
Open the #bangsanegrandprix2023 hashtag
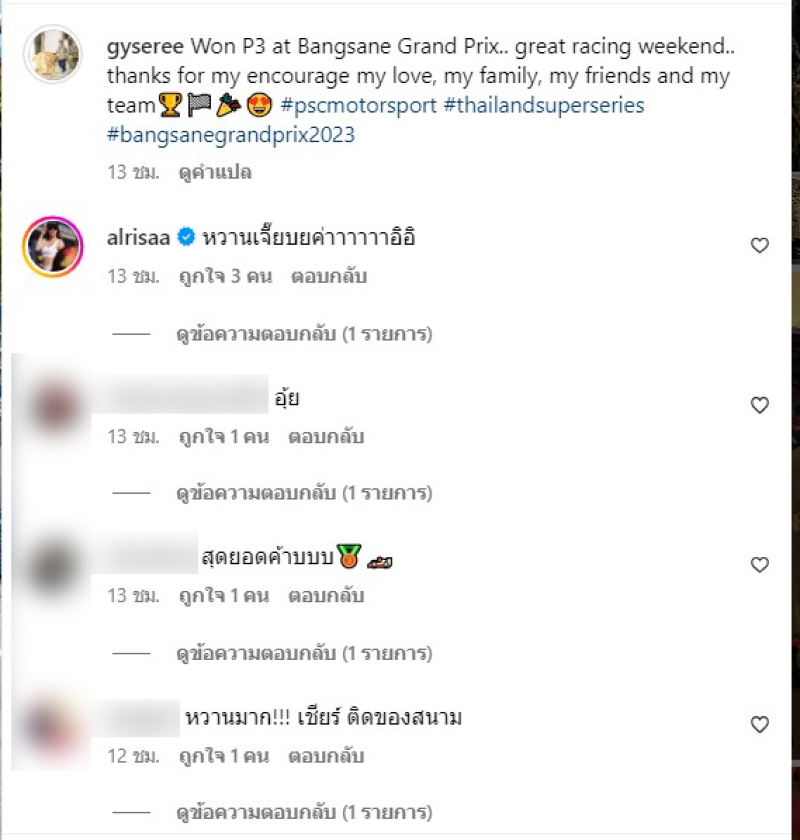231,134
